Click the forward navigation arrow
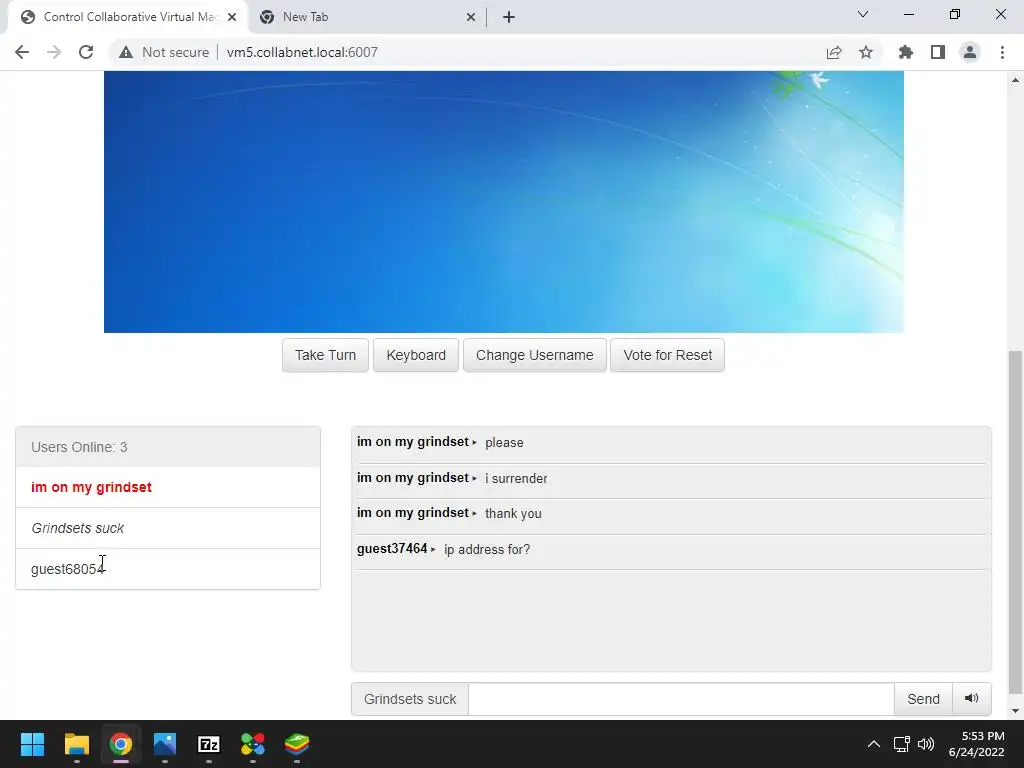The height and width of the screenshot is (768, 1024). [54, 52]
